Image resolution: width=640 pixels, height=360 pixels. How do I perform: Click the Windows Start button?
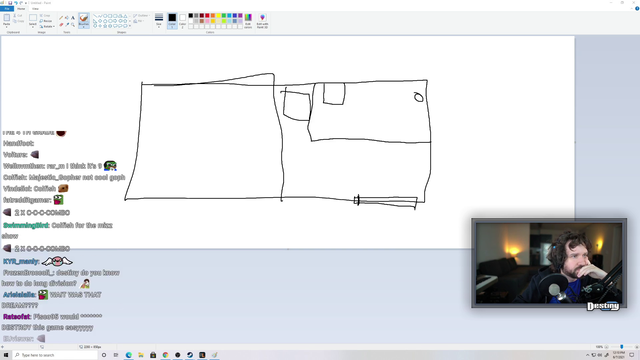[6, 355]
